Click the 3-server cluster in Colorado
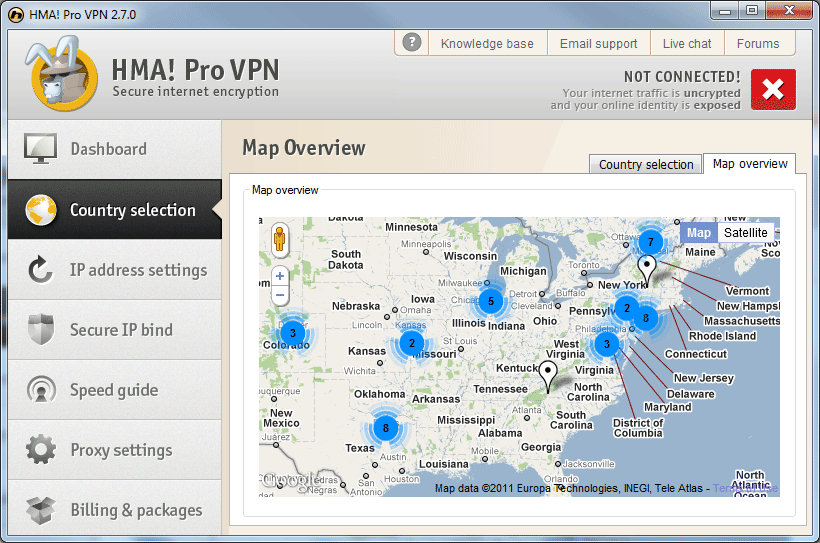Image resolution: width=820 pixels, height=543 pixels. point(292,333)
